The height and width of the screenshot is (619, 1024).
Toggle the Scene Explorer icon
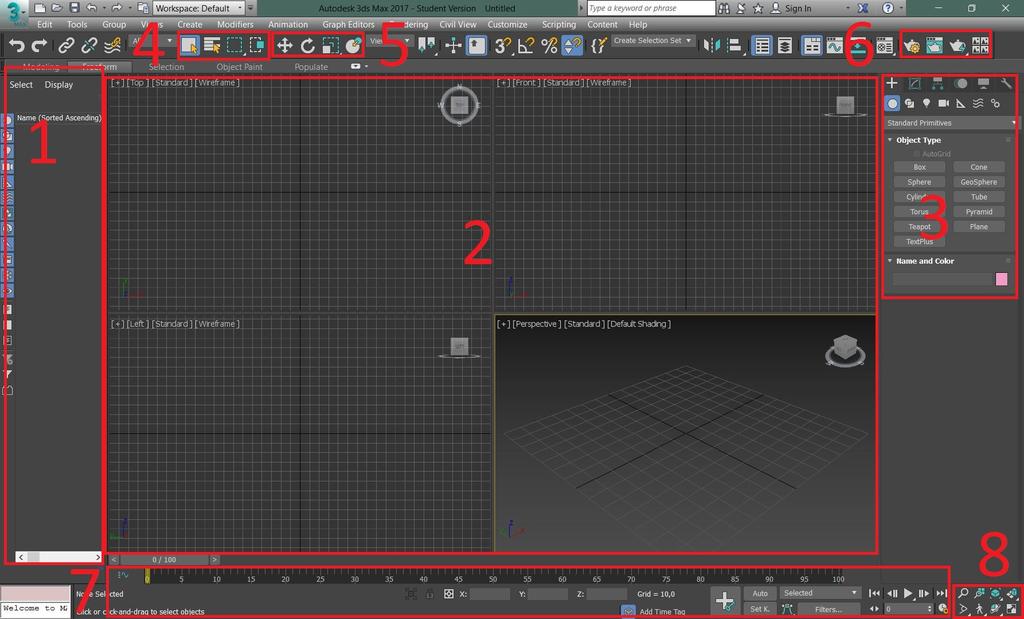tap(761, 45)
